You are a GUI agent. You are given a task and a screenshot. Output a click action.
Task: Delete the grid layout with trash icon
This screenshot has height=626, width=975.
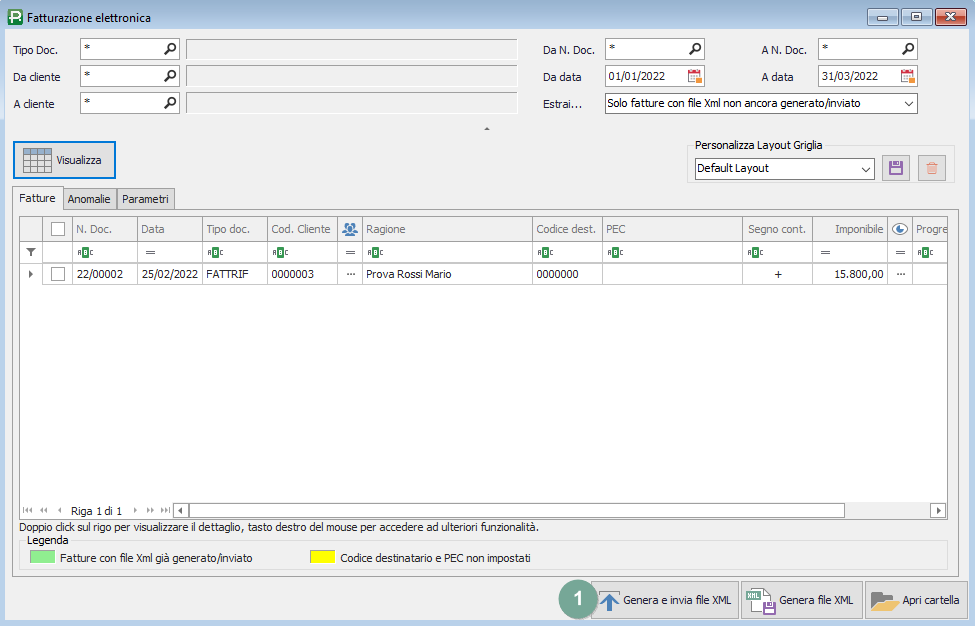[x=932, y=168]
